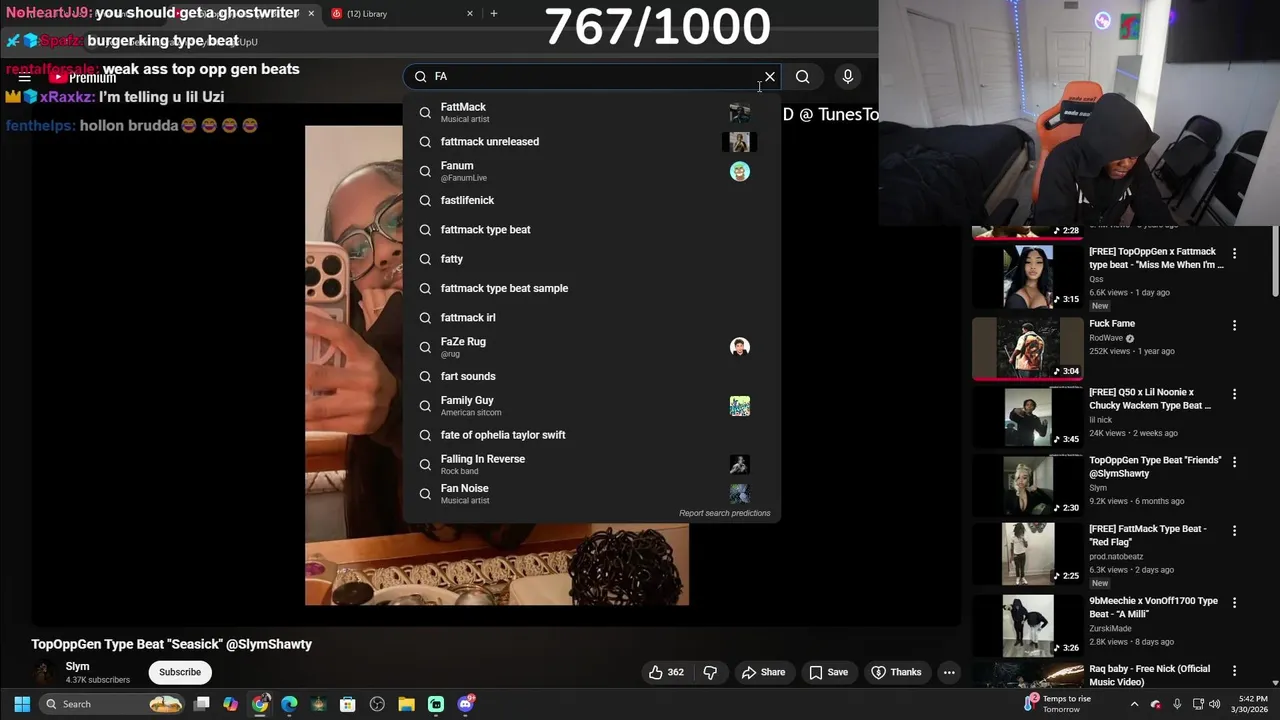The width and height of the screenshot is (1280, 720).
Task: Click Report search predictions link
Action: click(724, 513)
